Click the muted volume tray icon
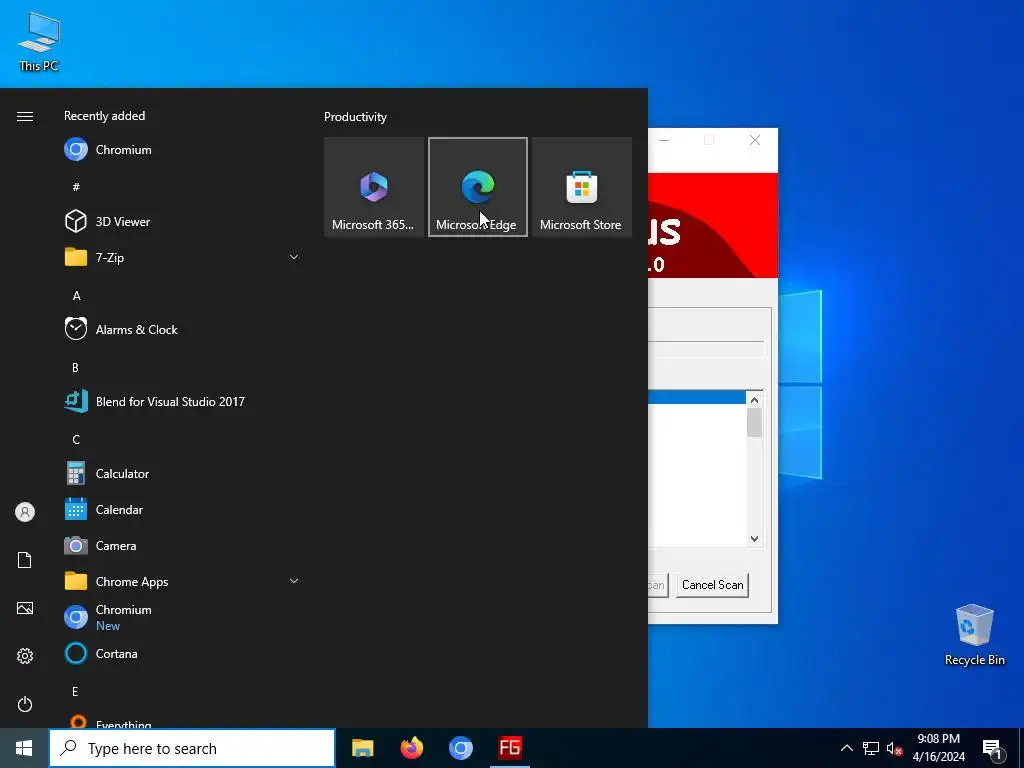The image size is (1024, 768). coord(894,748)
